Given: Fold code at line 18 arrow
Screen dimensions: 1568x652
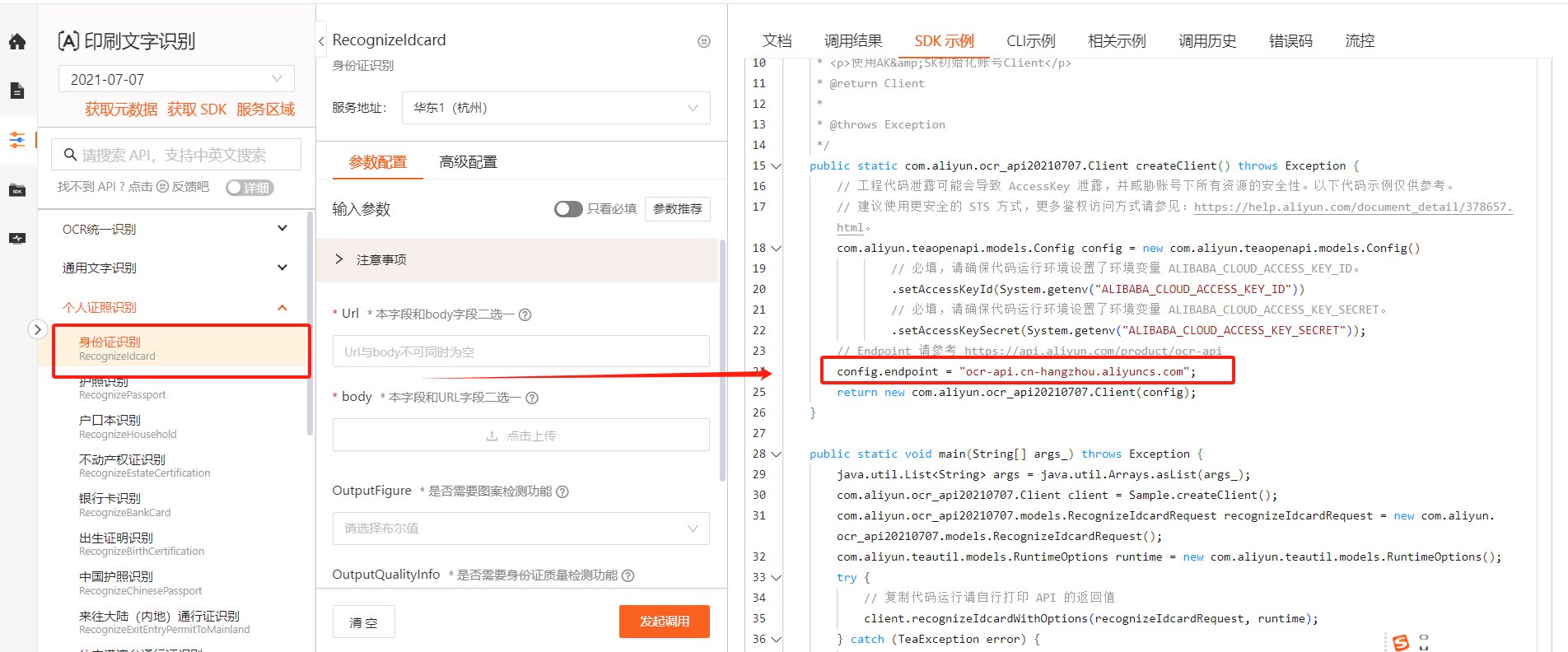Looking at the screenshot, I should [776, 249].
